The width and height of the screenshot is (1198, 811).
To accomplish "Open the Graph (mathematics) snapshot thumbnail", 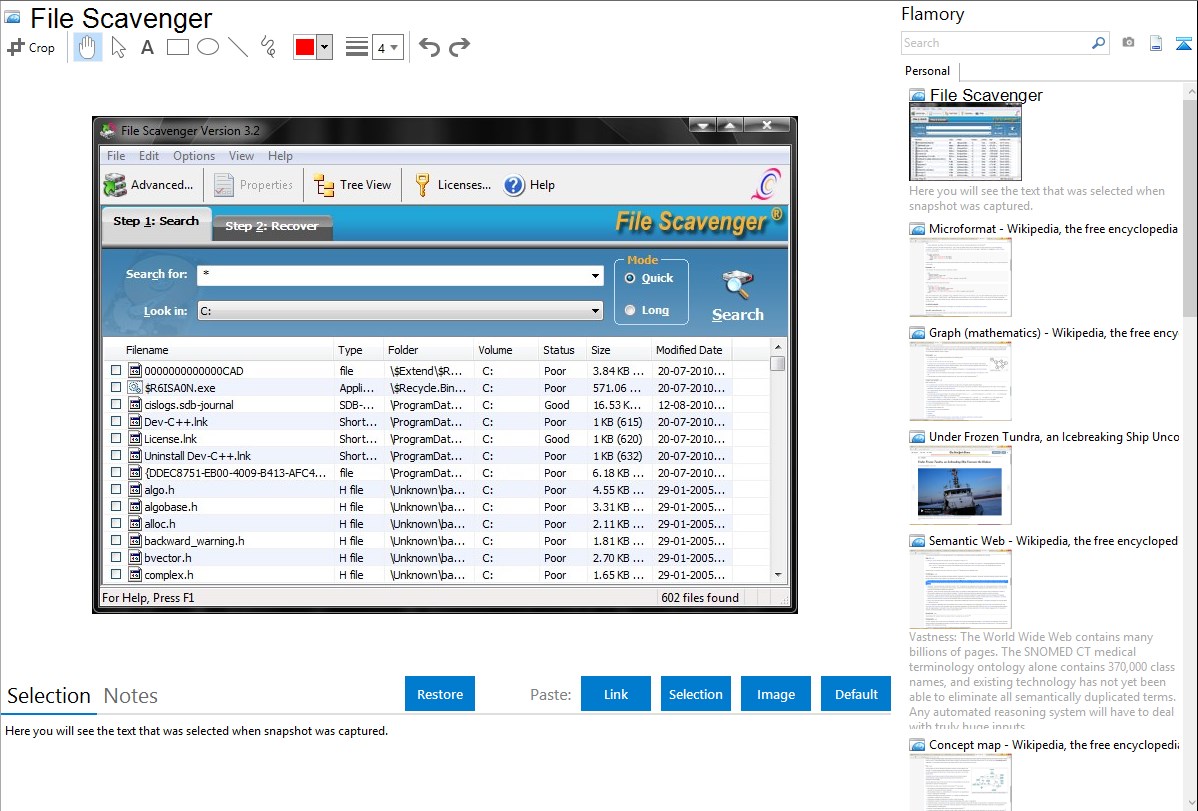I will pyautogui.click(x=960, y=381).
